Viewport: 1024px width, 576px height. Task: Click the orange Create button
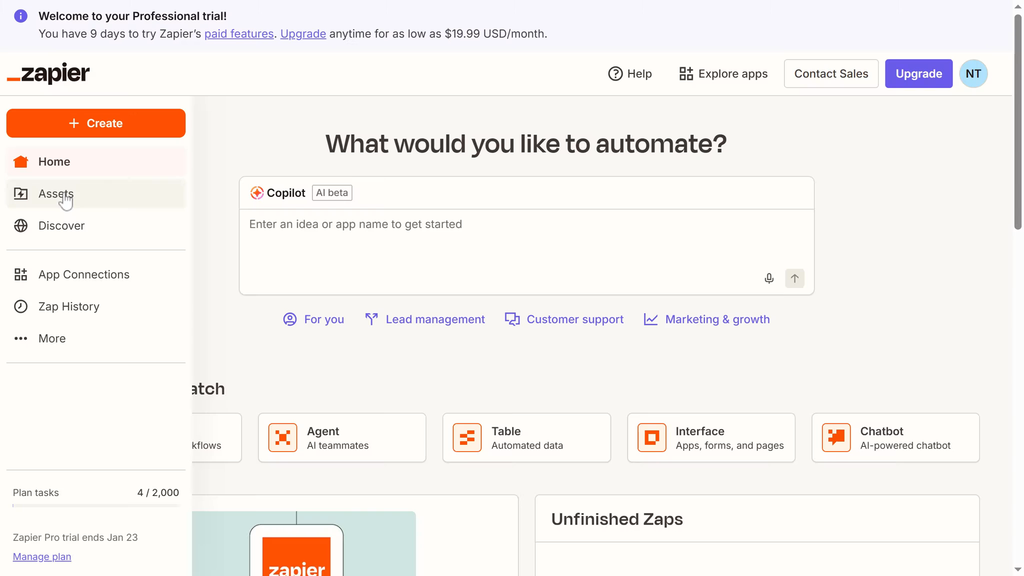coord(96,123)
